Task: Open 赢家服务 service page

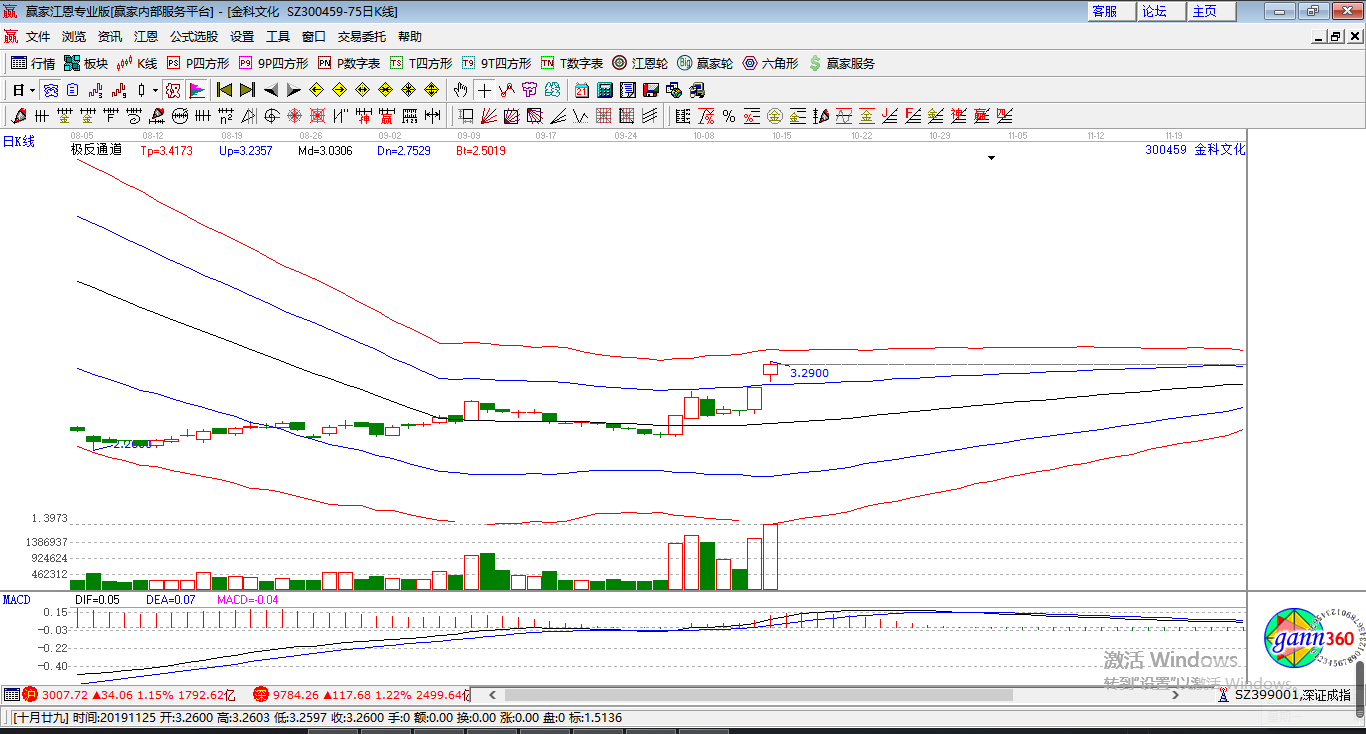Action: pos(841,63)
